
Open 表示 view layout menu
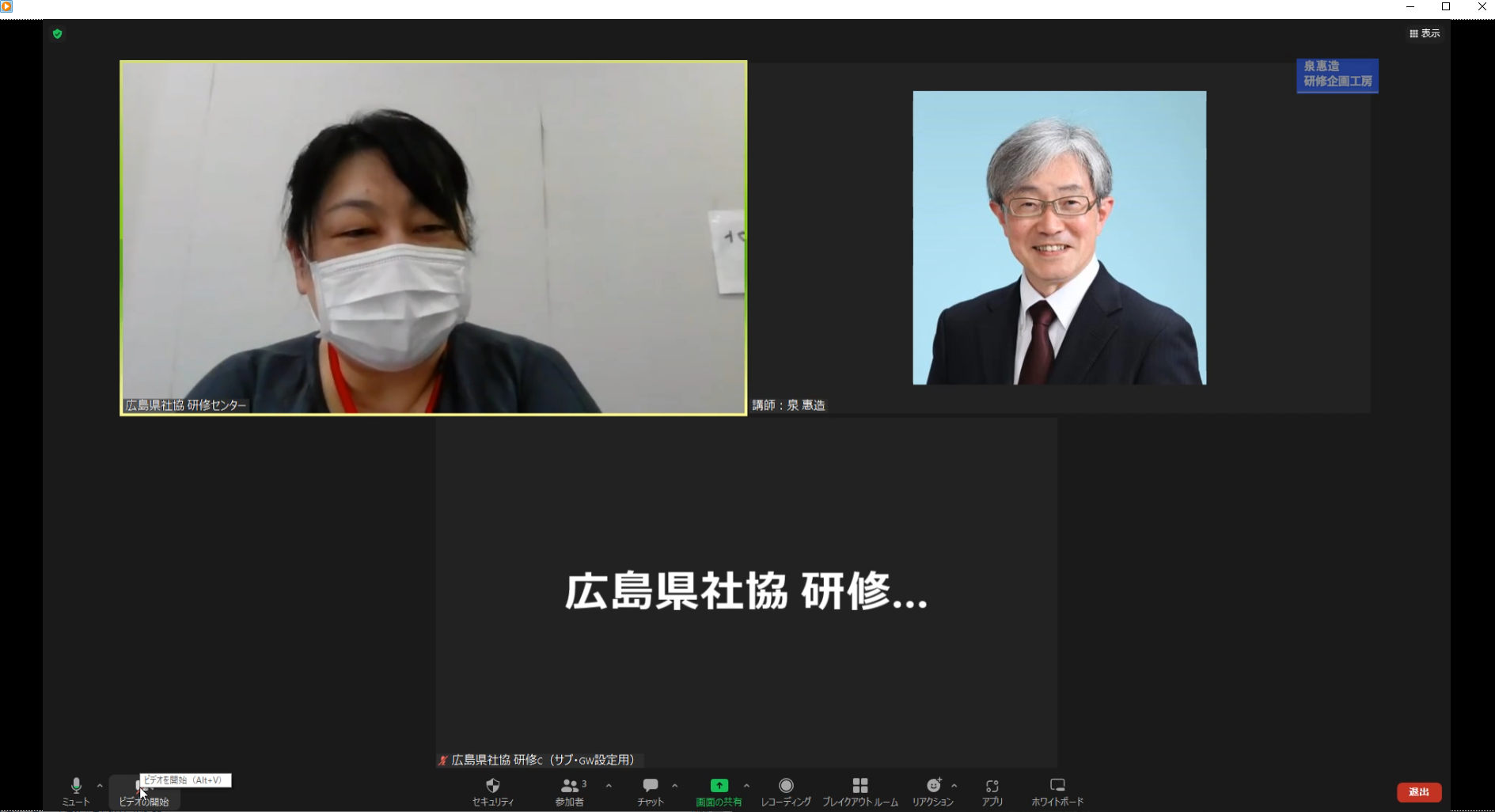(x=1425, y=33)
